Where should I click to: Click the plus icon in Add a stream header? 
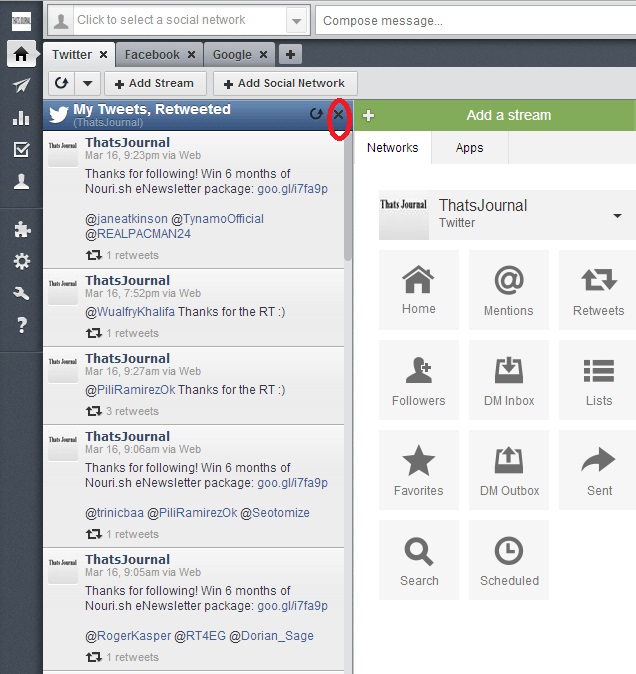[368, 115]
